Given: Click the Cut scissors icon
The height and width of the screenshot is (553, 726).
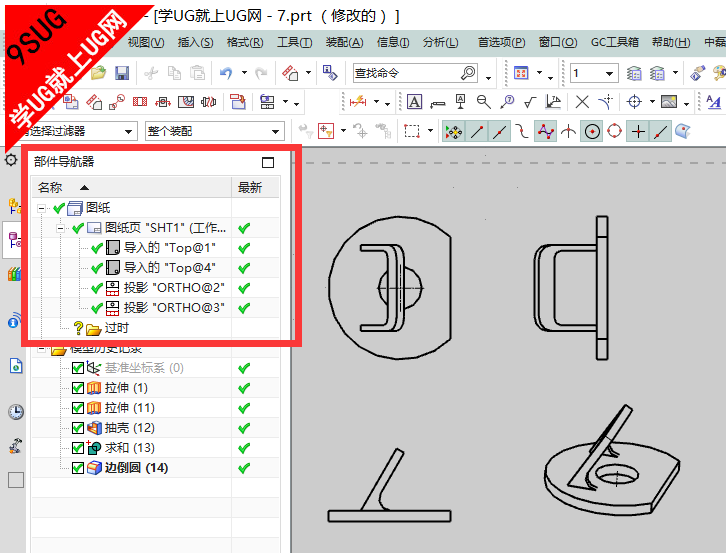Looking at the screenshot, I should (151, 73).
